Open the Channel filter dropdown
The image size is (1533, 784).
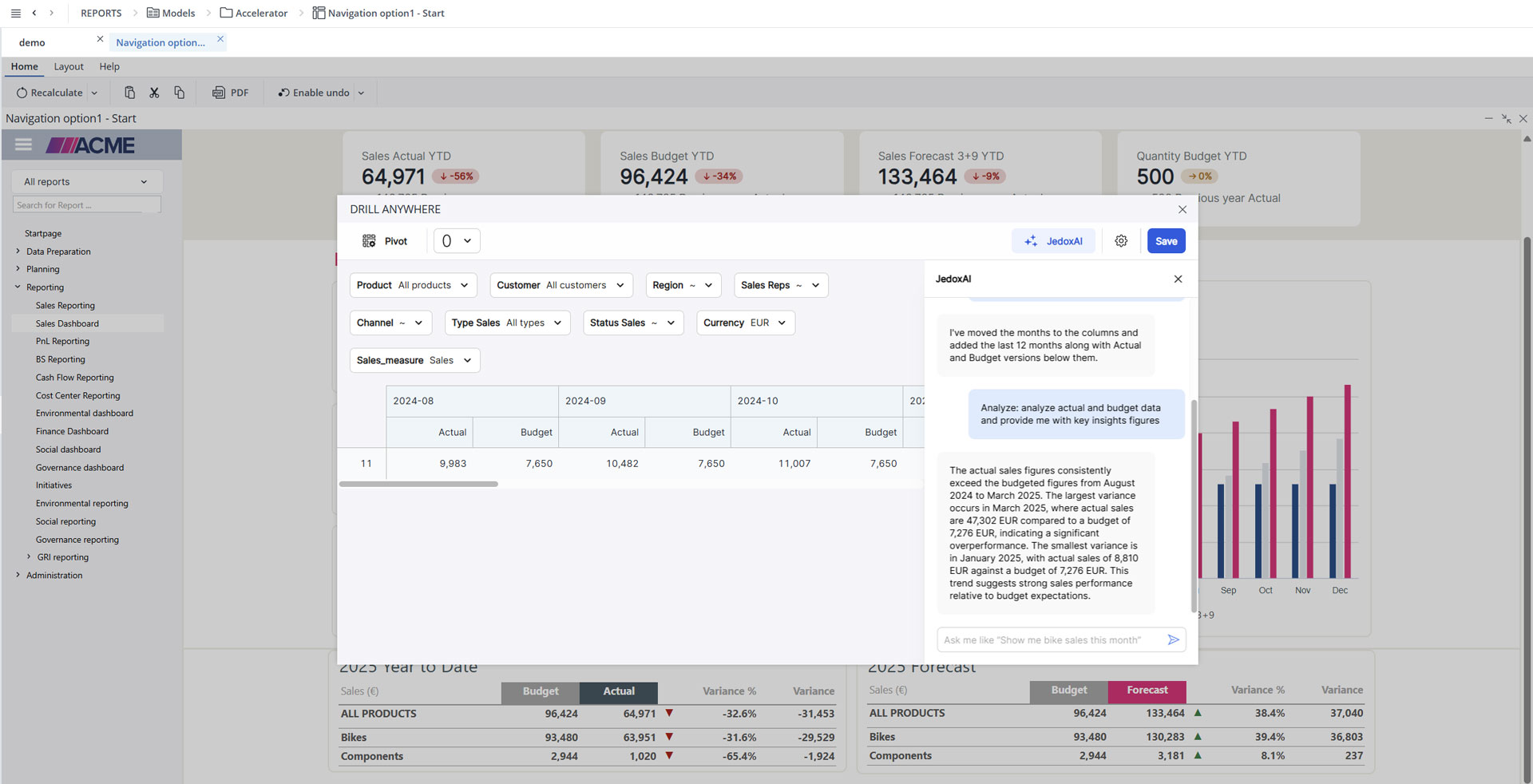point(390,323)
